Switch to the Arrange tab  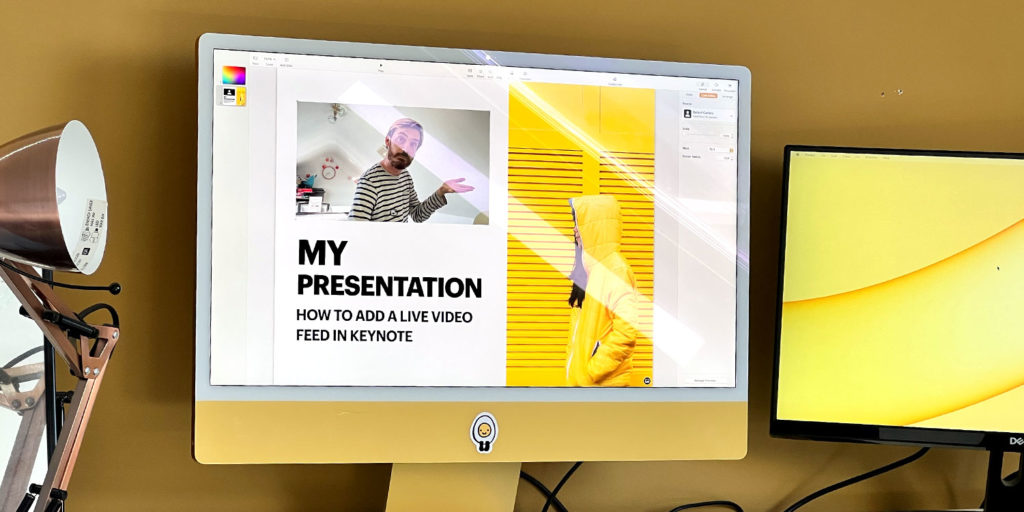pyautogui.click(x=727, y=98)
